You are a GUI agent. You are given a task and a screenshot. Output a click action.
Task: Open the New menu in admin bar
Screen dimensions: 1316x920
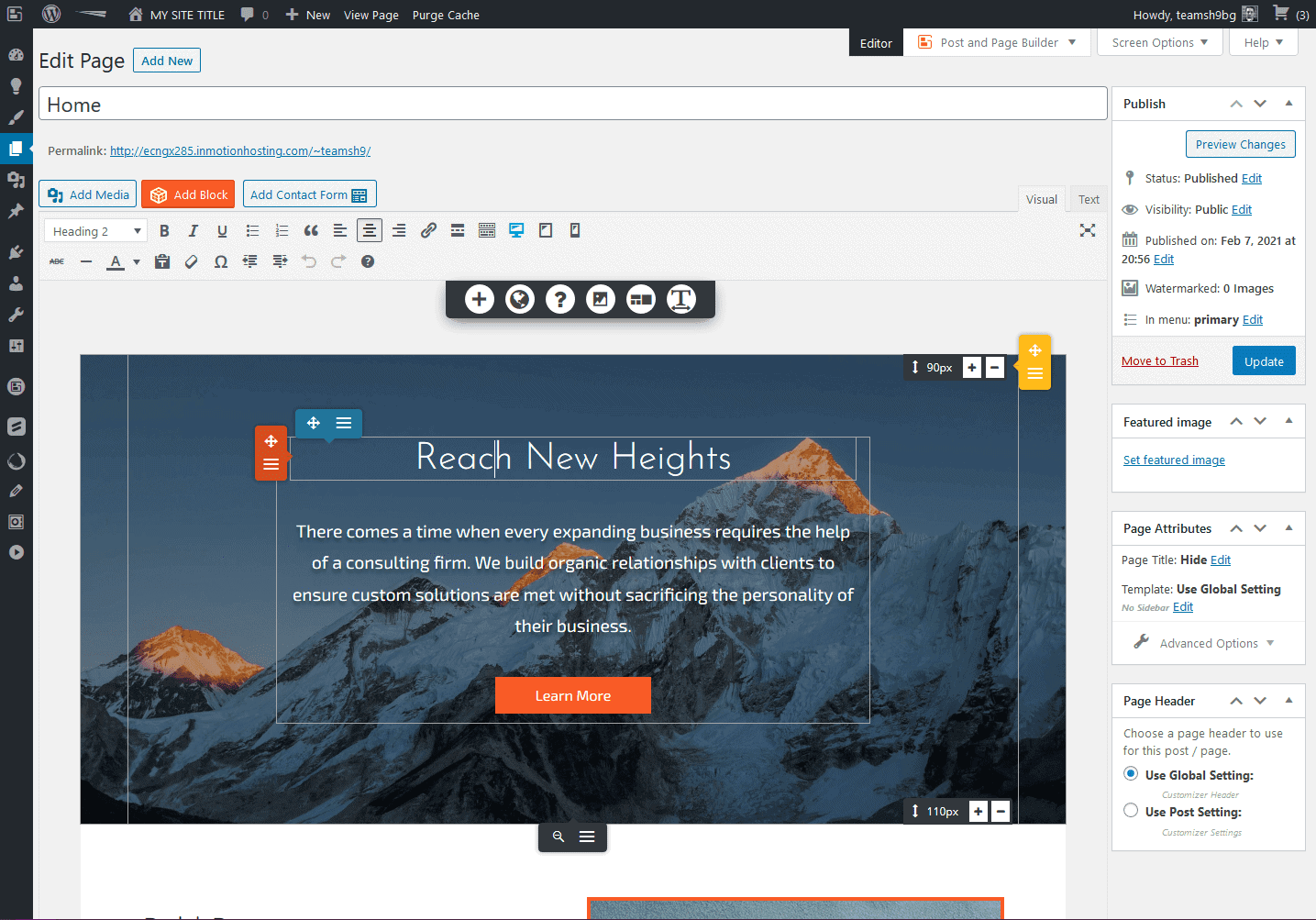(x=308, y=15)
